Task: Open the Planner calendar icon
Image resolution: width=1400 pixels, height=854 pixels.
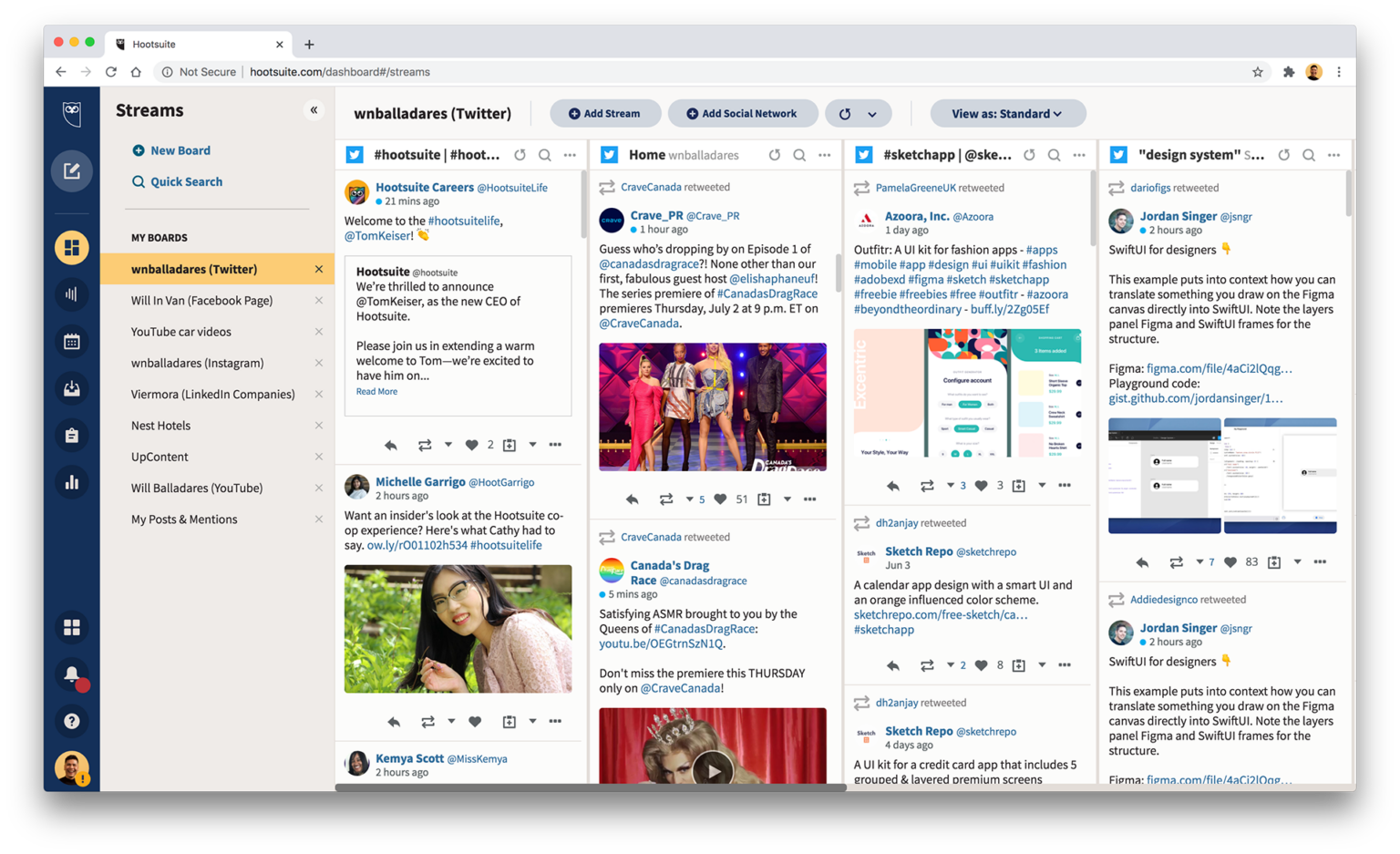Action: [71, 341]
